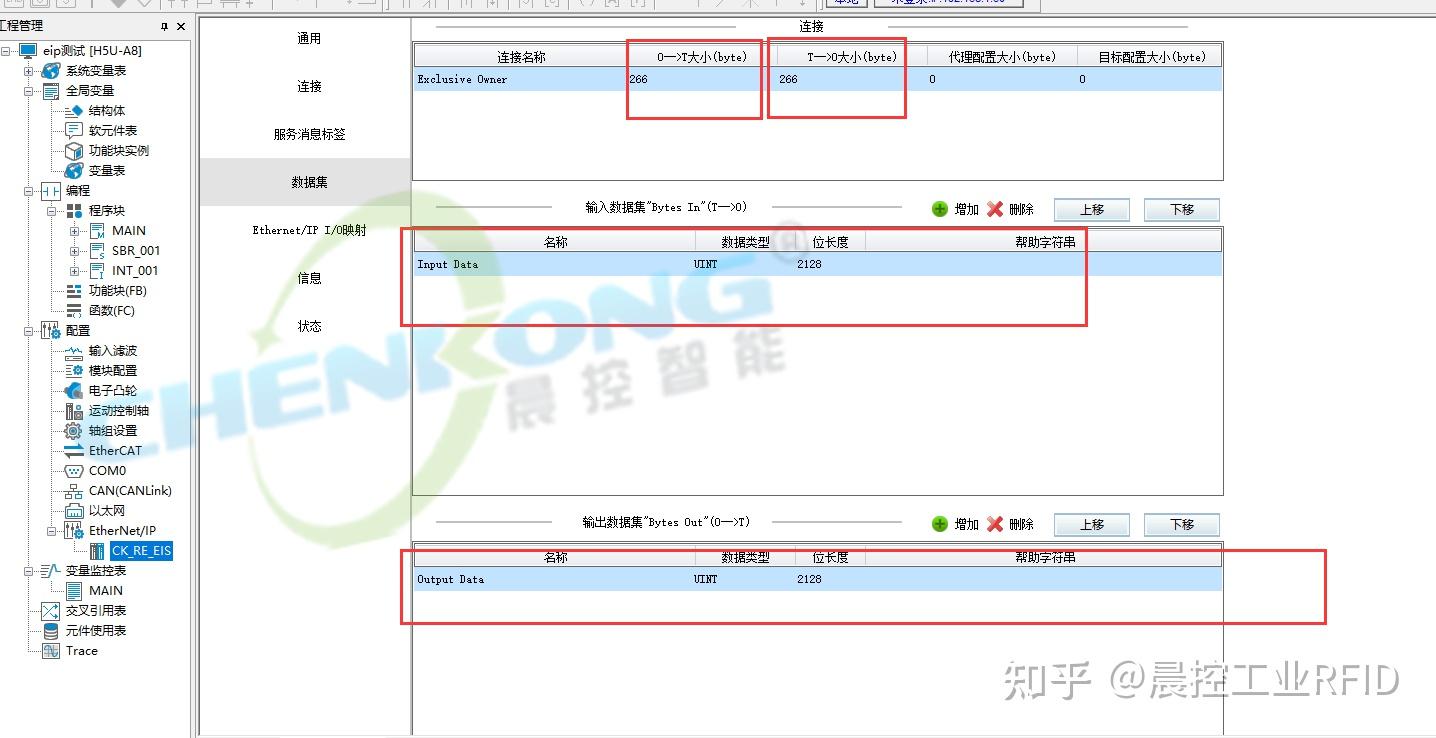Click the 全局变量 list icon
Viewport: 1436px width, 738px height.
51,91
